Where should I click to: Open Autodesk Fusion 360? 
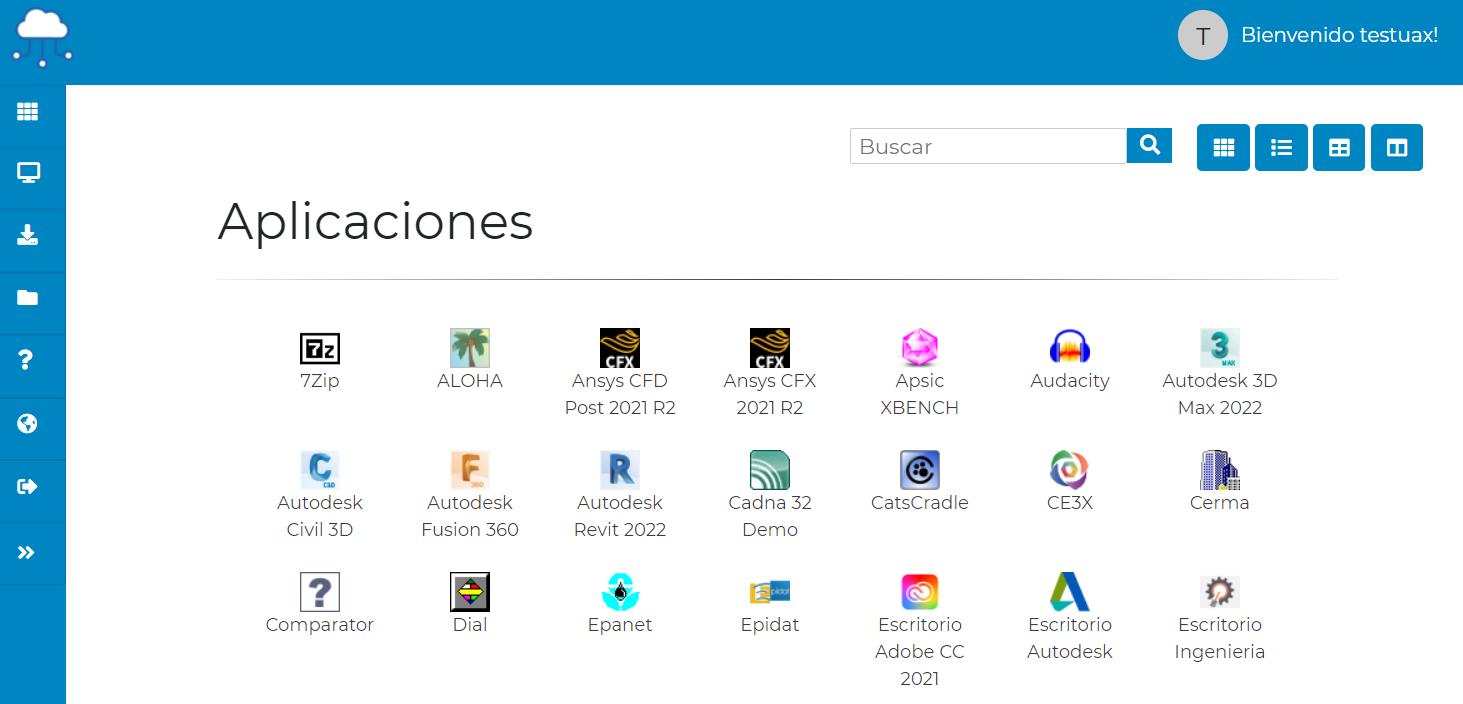click(470, 496)
